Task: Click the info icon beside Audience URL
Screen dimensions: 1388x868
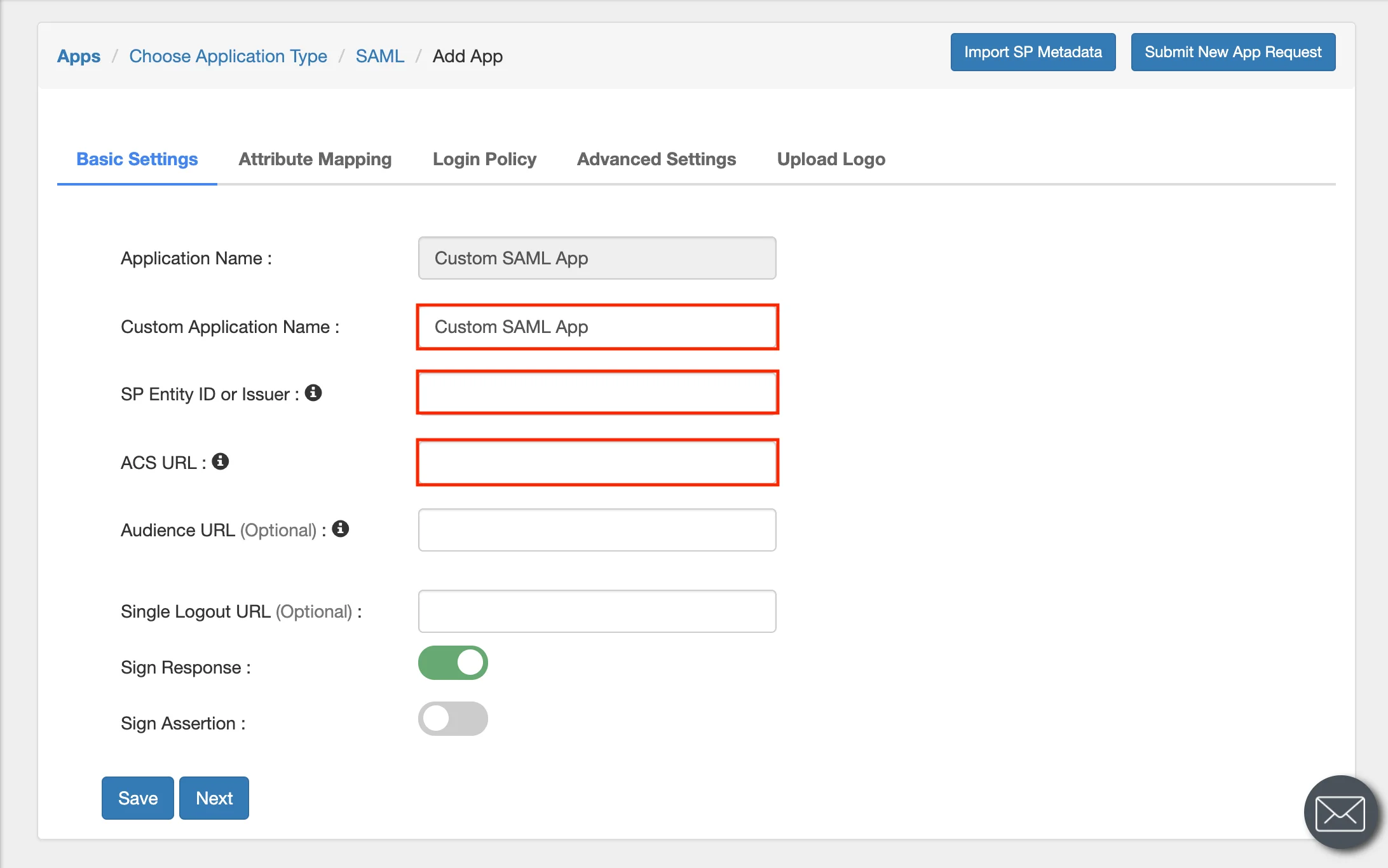Action: click(341, 529)
